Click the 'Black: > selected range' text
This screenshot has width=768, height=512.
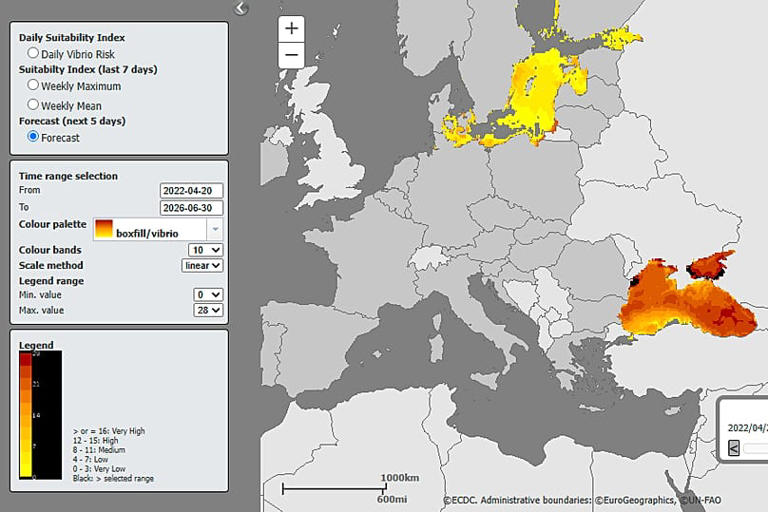113,478
